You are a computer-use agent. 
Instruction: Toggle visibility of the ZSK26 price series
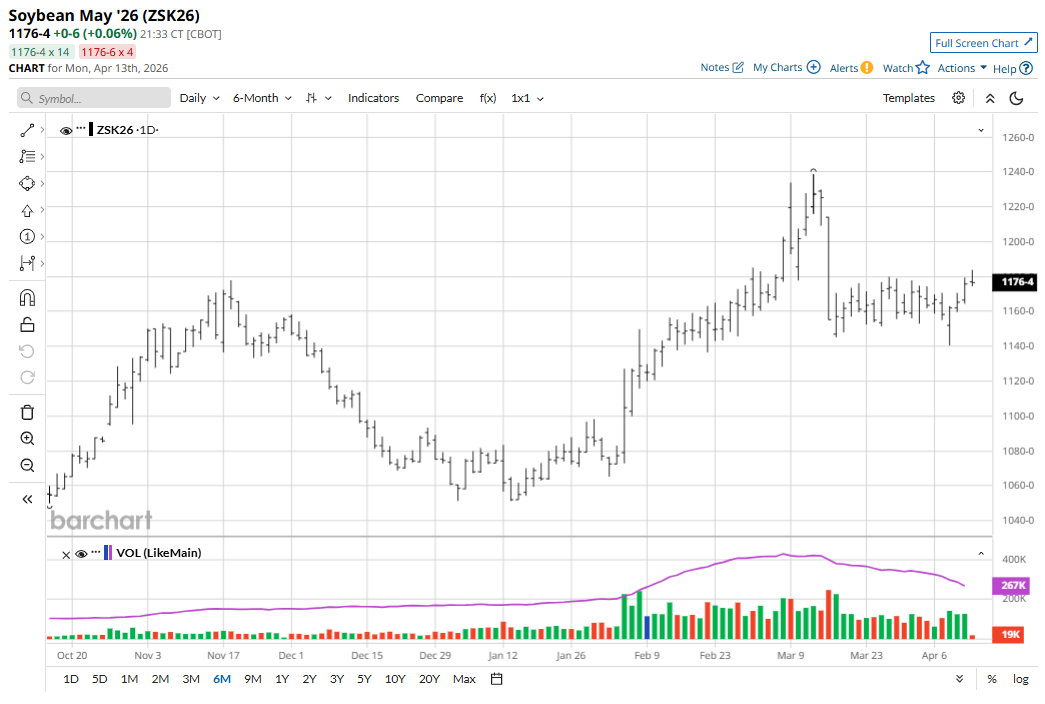(x=66, y=130)
